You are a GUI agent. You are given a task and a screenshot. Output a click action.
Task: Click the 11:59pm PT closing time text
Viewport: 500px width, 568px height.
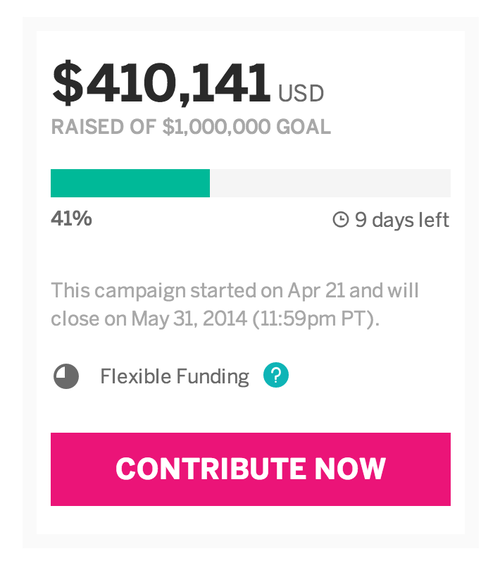315,319
